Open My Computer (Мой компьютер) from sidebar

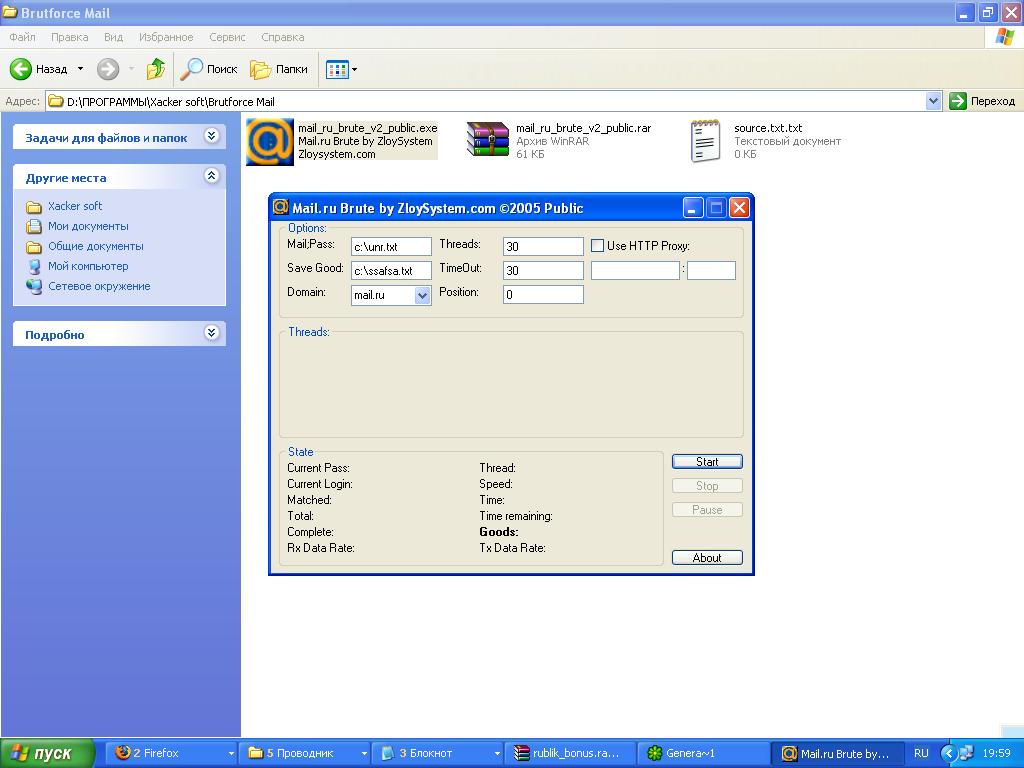(x=88, y=266)
